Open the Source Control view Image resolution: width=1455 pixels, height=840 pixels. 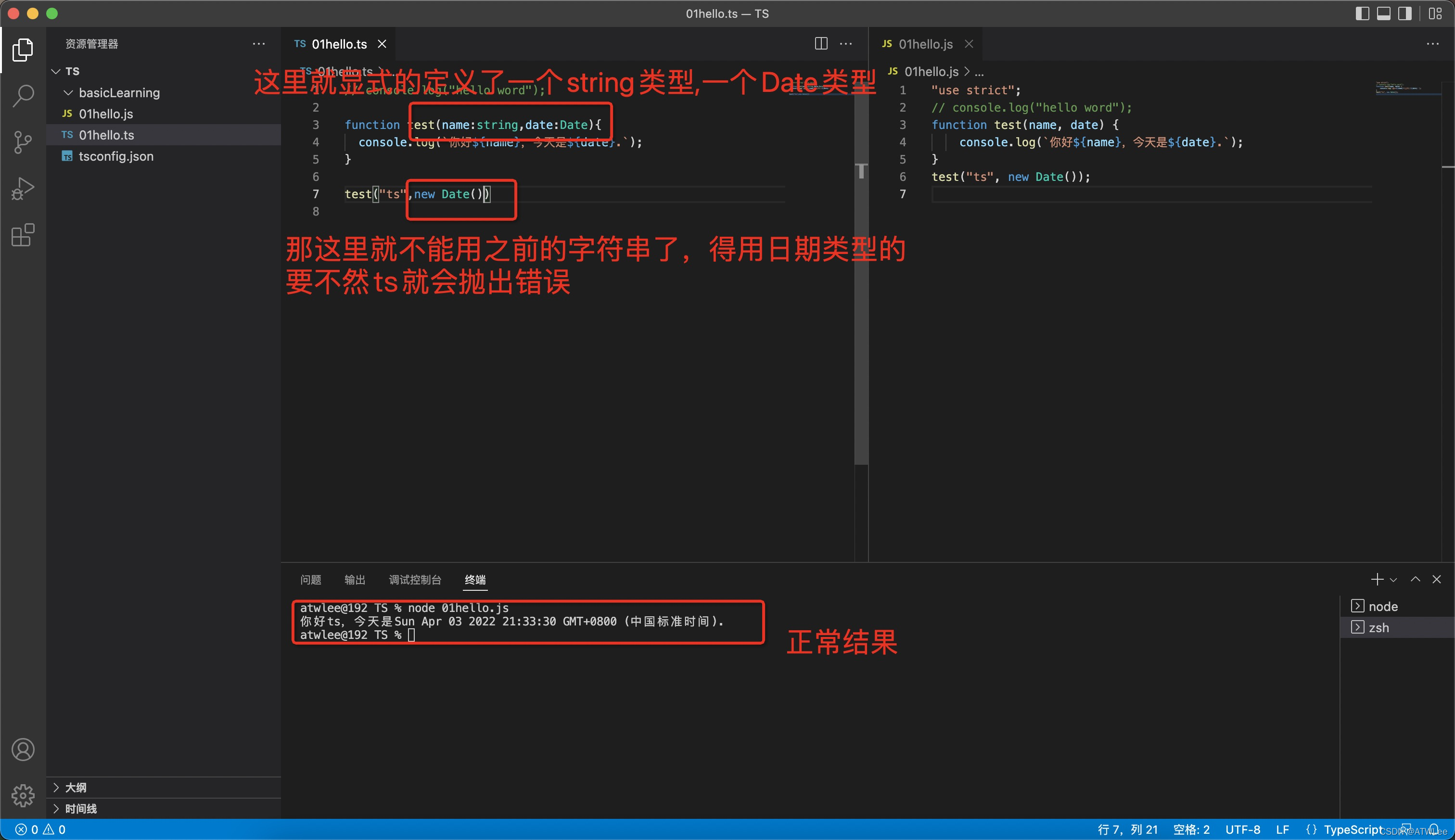[x=23, y=142]
